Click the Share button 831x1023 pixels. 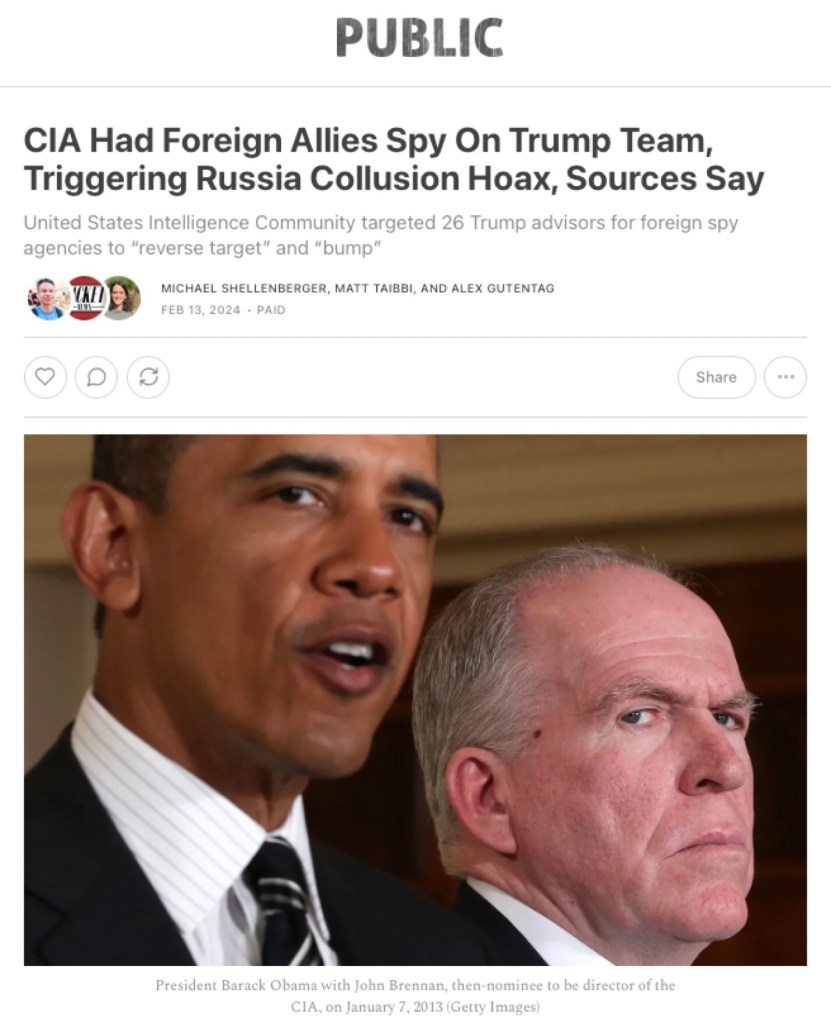click(716, 377)
